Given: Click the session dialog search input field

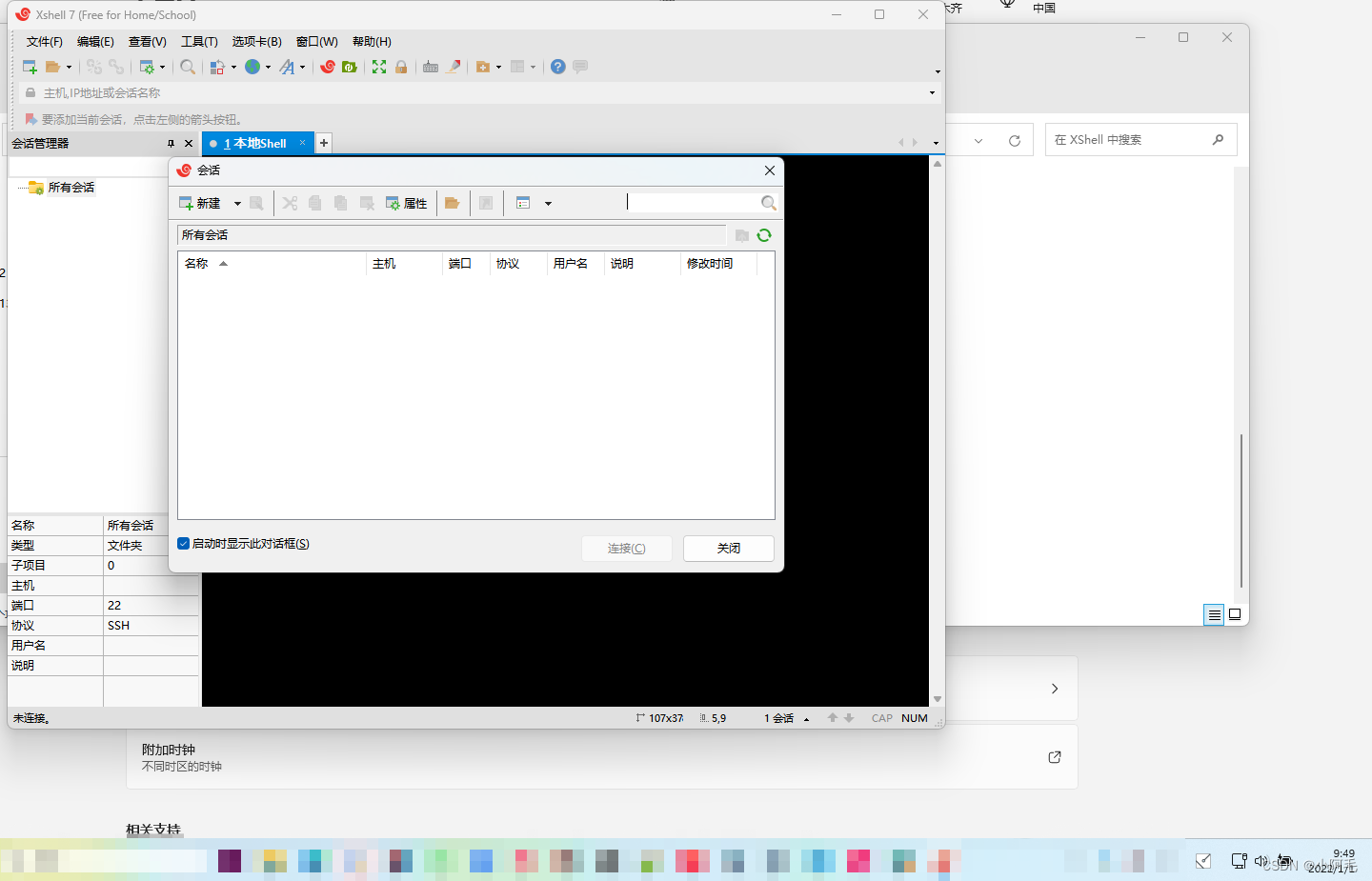Looking at the screenshot, I should [693, 202].
